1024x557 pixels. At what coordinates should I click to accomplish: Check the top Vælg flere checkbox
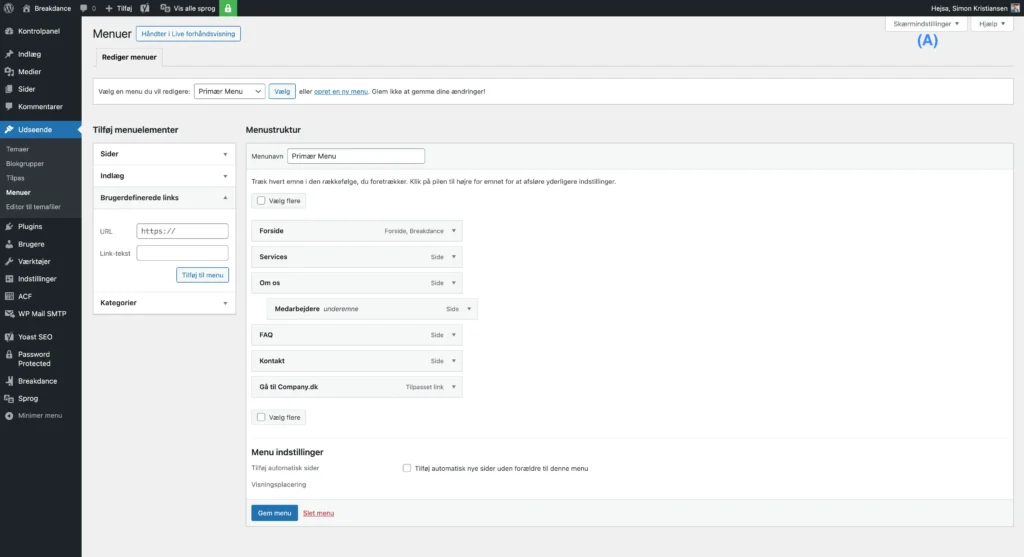[261, 201]
